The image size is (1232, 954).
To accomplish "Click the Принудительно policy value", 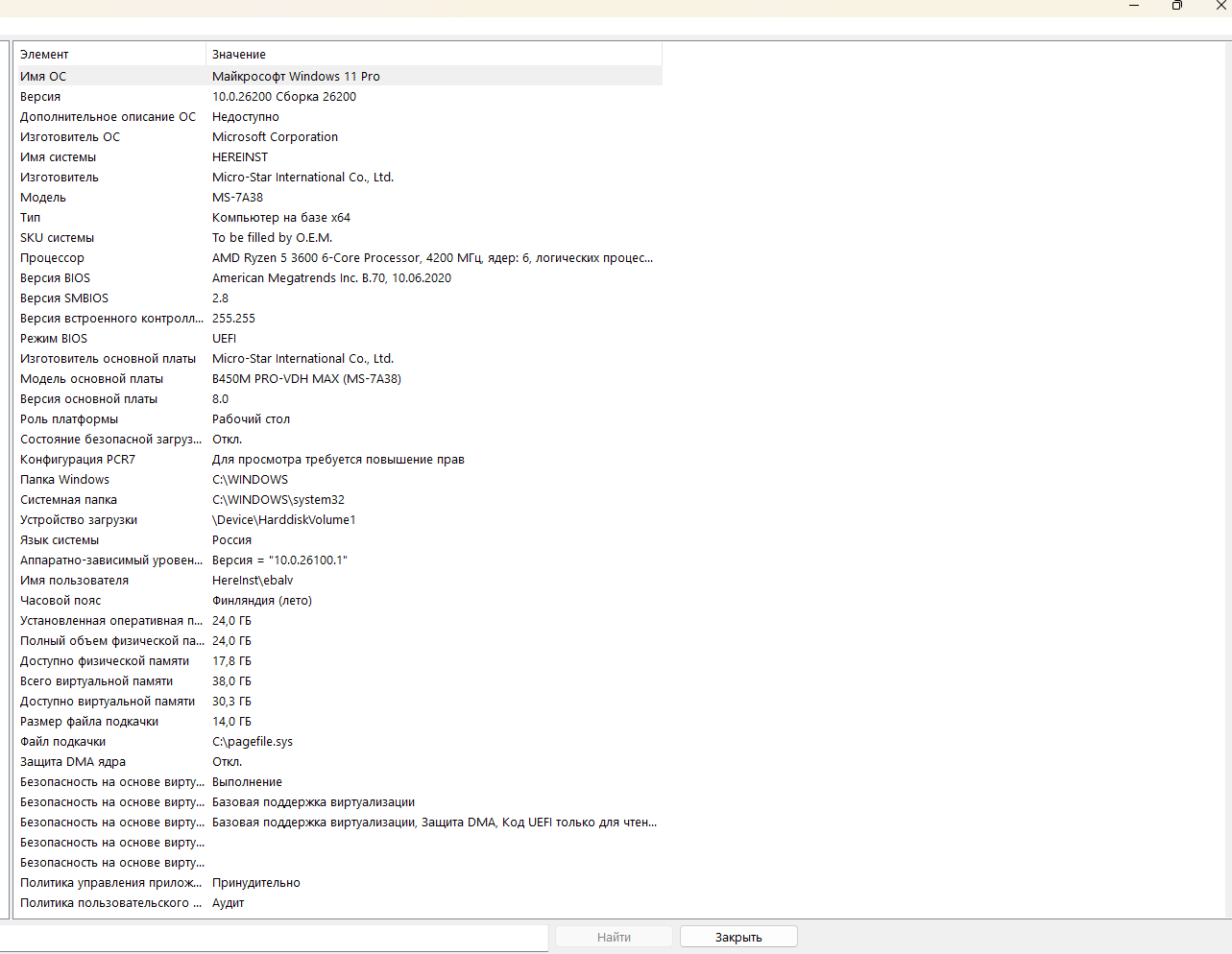I will pos(256,882).
